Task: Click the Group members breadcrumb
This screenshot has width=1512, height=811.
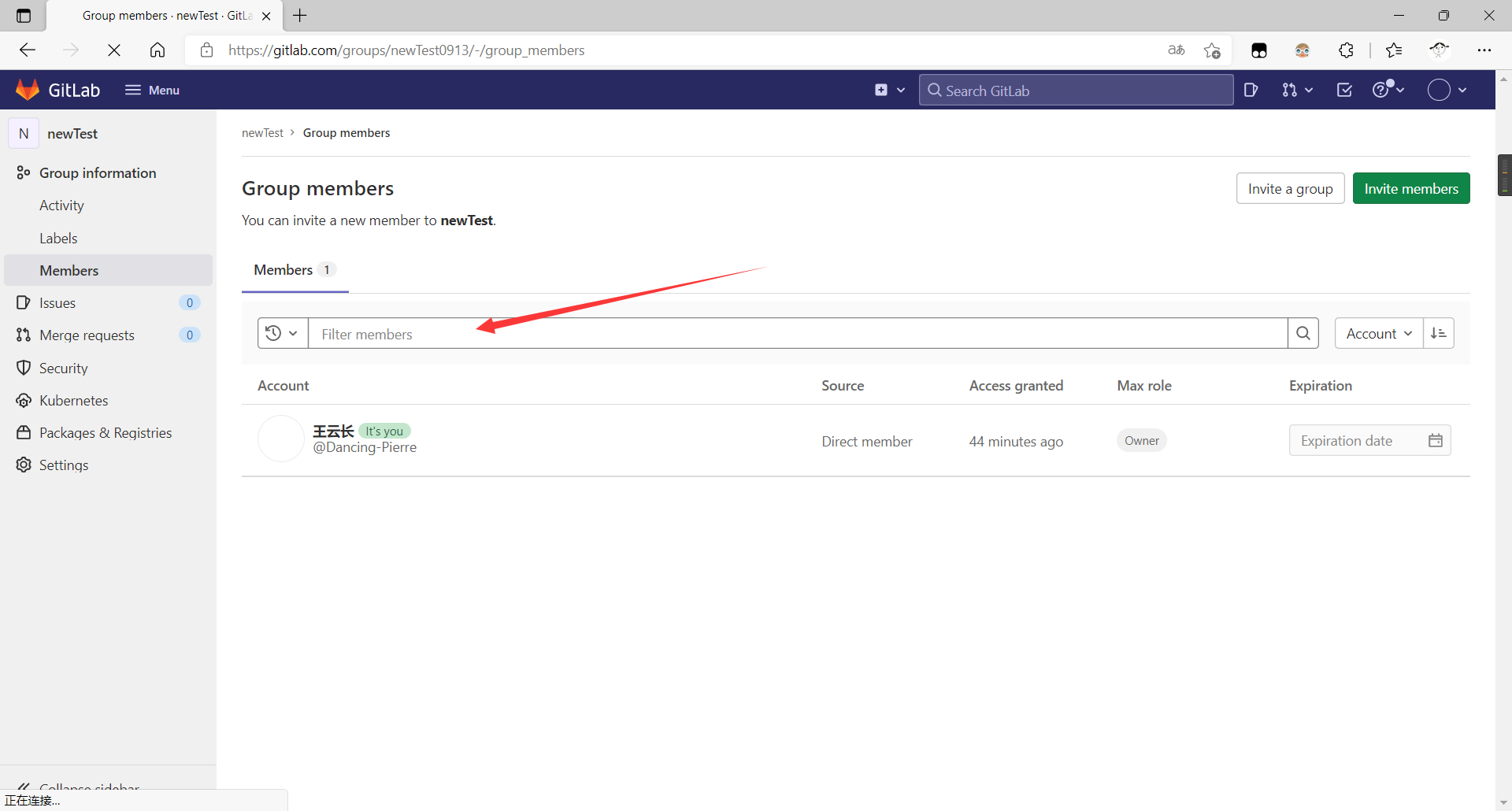Action: [346, 132]
